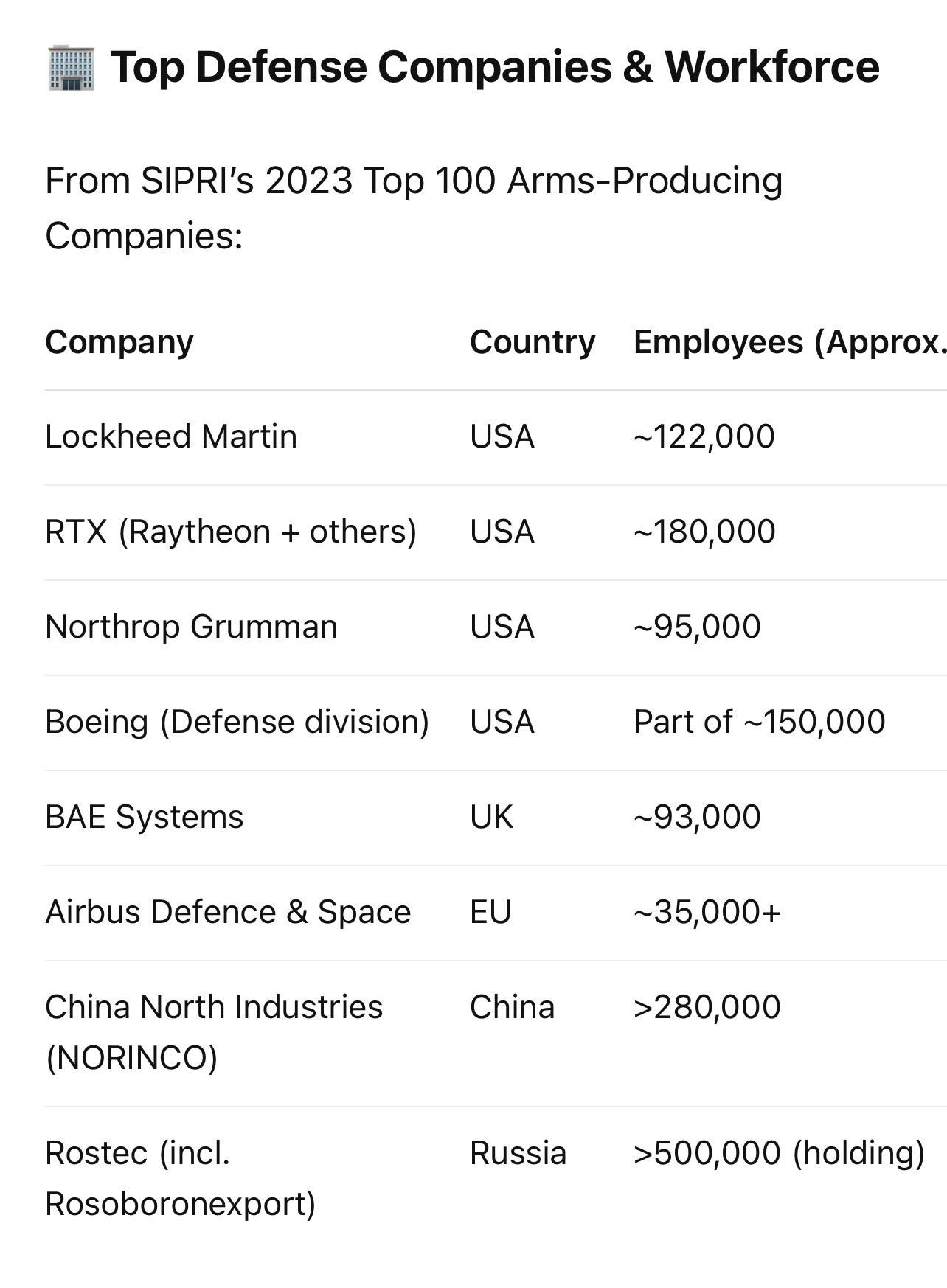This screenshot has width=947, height=1288.
Task: Click the Northrop Grumman company name
Action: point(191,627)
